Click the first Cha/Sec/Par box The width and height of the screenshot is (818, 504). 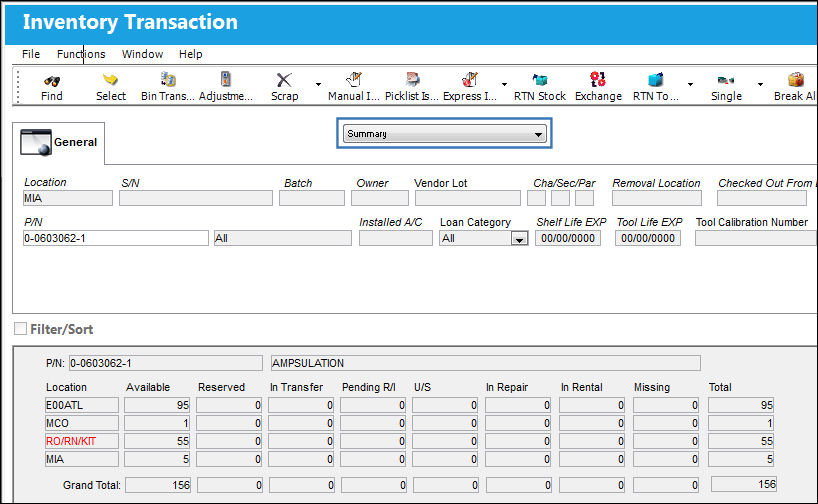pos(536,198)
